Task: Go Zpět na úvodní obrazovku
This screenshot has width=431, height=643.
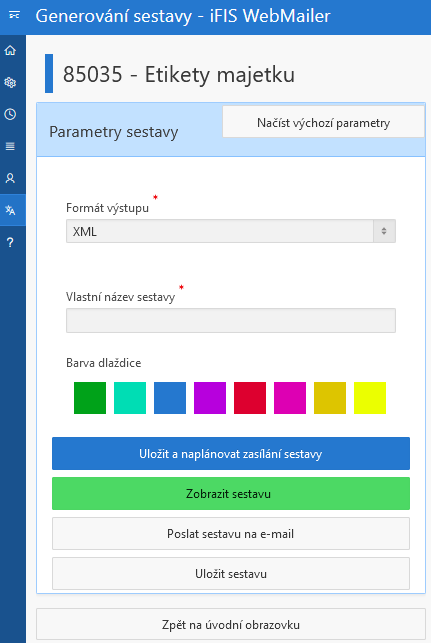Action: point(231,625)
